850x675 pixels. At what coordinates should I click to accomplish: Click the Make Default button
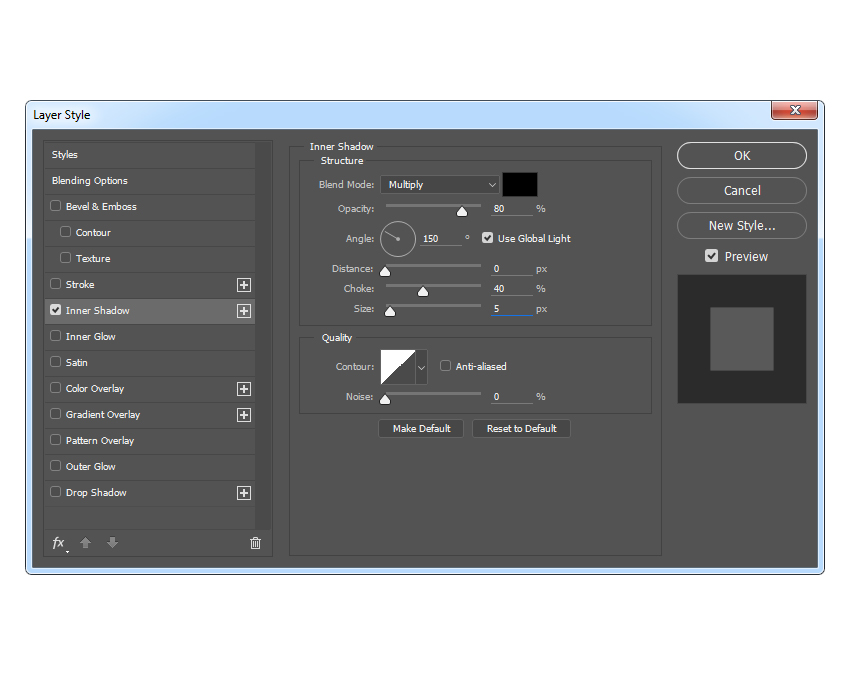pos(421,428)
